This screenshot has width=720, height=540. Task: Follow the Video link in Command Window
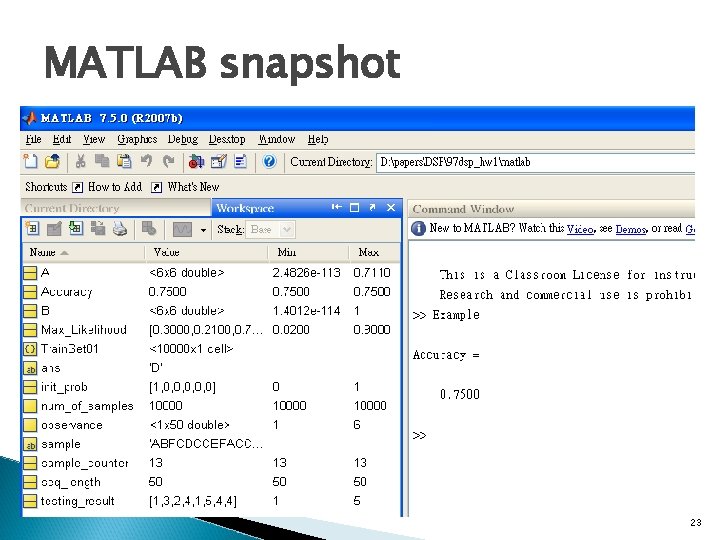click(581, 229)
